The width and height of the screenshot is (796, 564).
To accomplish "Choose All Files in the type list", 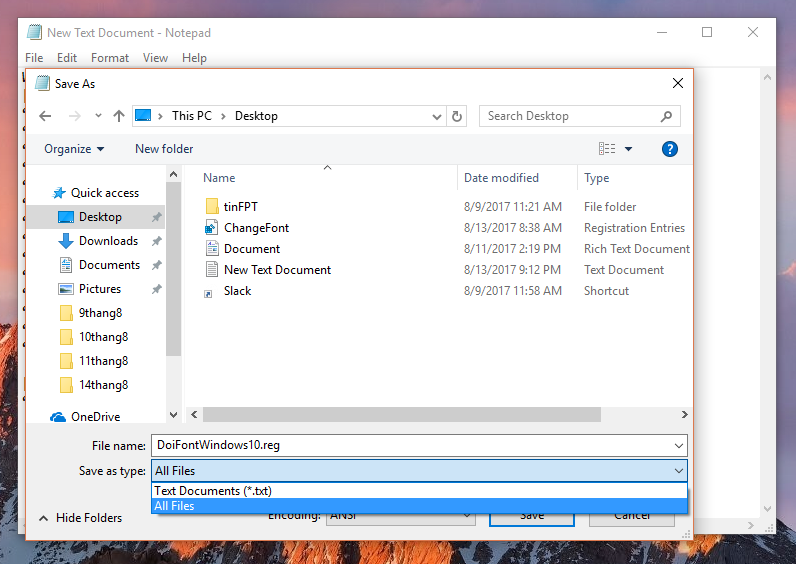I will tap(419, 506).
